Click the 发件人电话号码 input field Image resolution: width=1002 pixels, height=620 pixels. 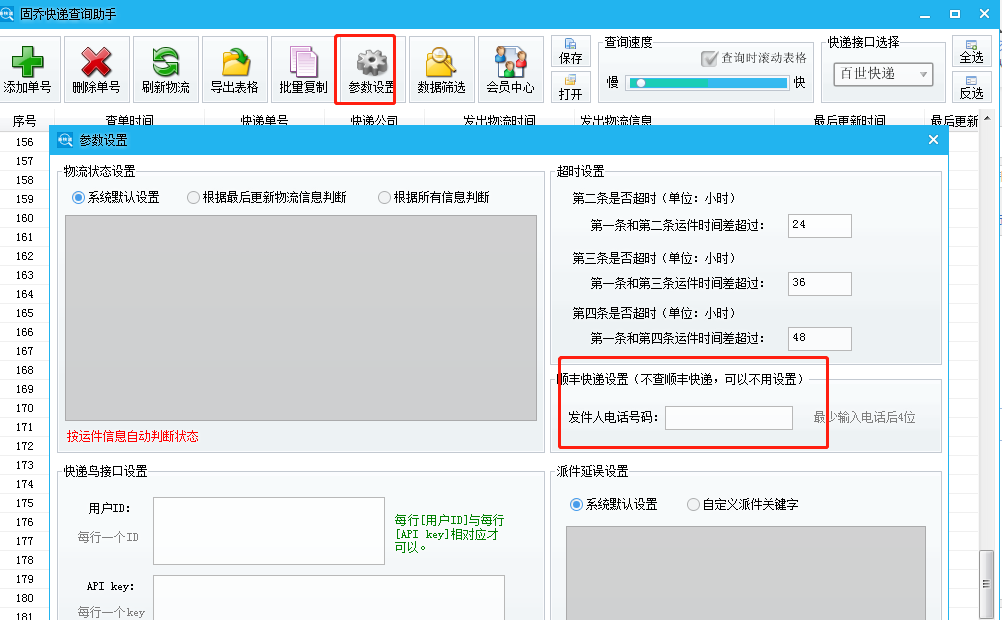pos(728,417)
